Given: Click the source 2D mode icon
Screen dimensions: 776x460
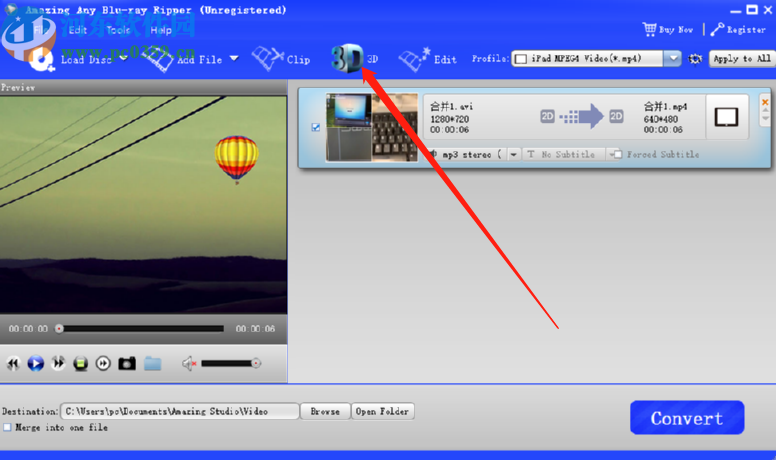Looking at the screenshot, I should pos(547,116).
